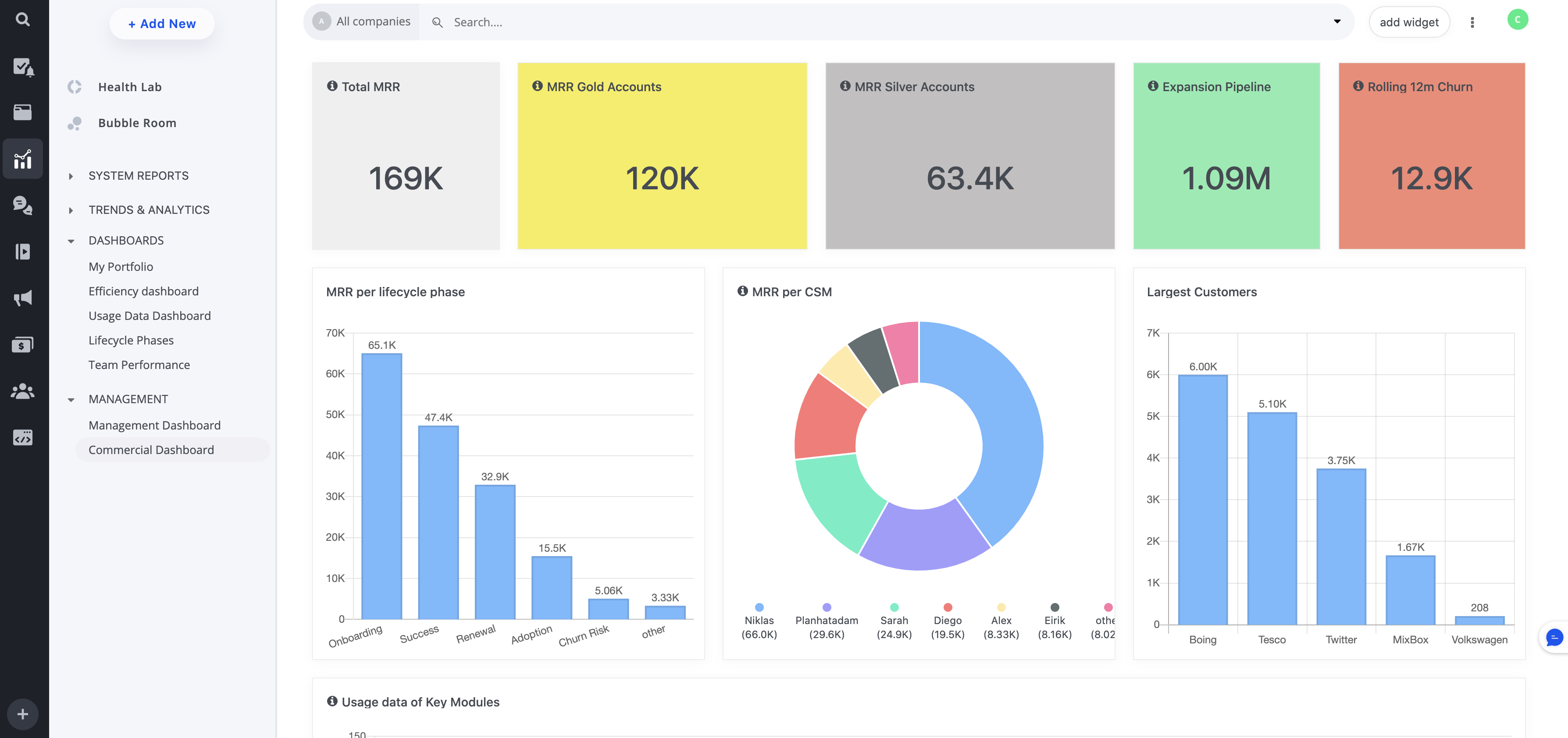Viewport: 1568px width, 738px height.
Task: Select Team Performance dashboard
Action: [x=139, y=365]
